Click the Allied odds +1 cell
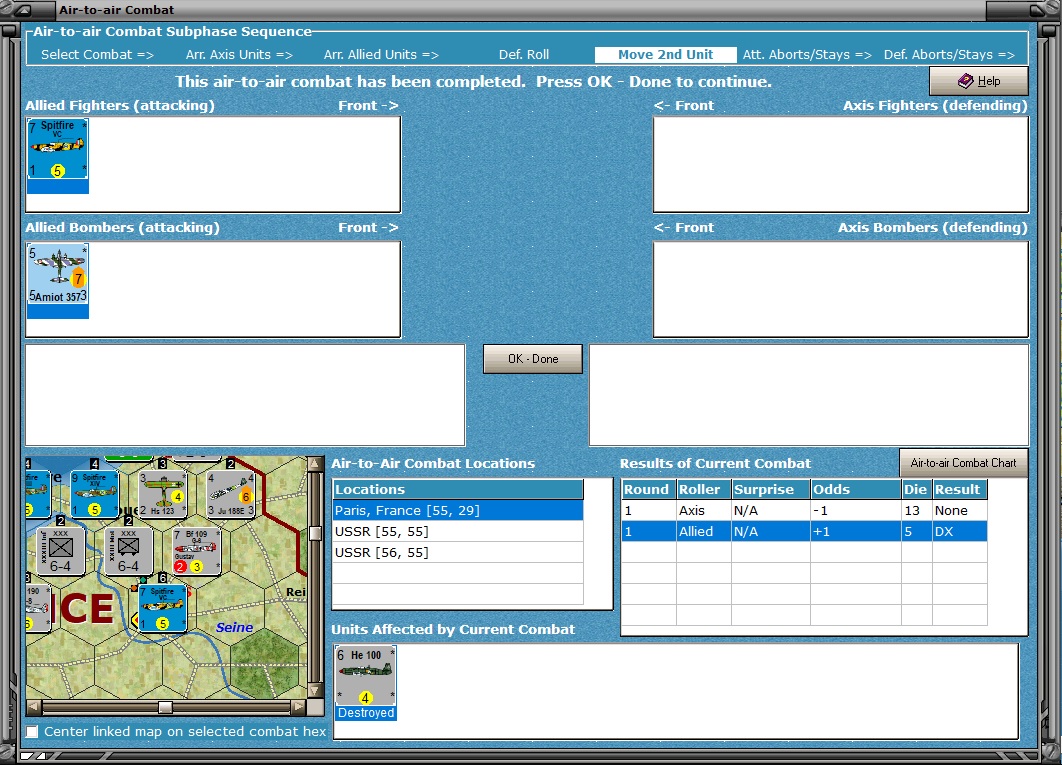Viewport: 1062px width, 765px height. pos(855,531)
